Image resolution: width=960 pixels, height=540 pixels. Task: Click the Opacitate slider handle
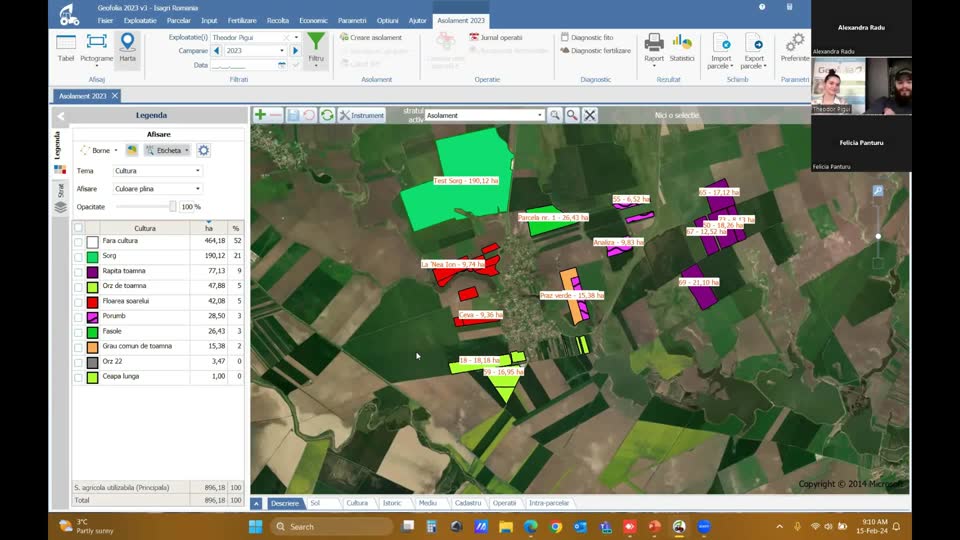[x=173, y=207]
